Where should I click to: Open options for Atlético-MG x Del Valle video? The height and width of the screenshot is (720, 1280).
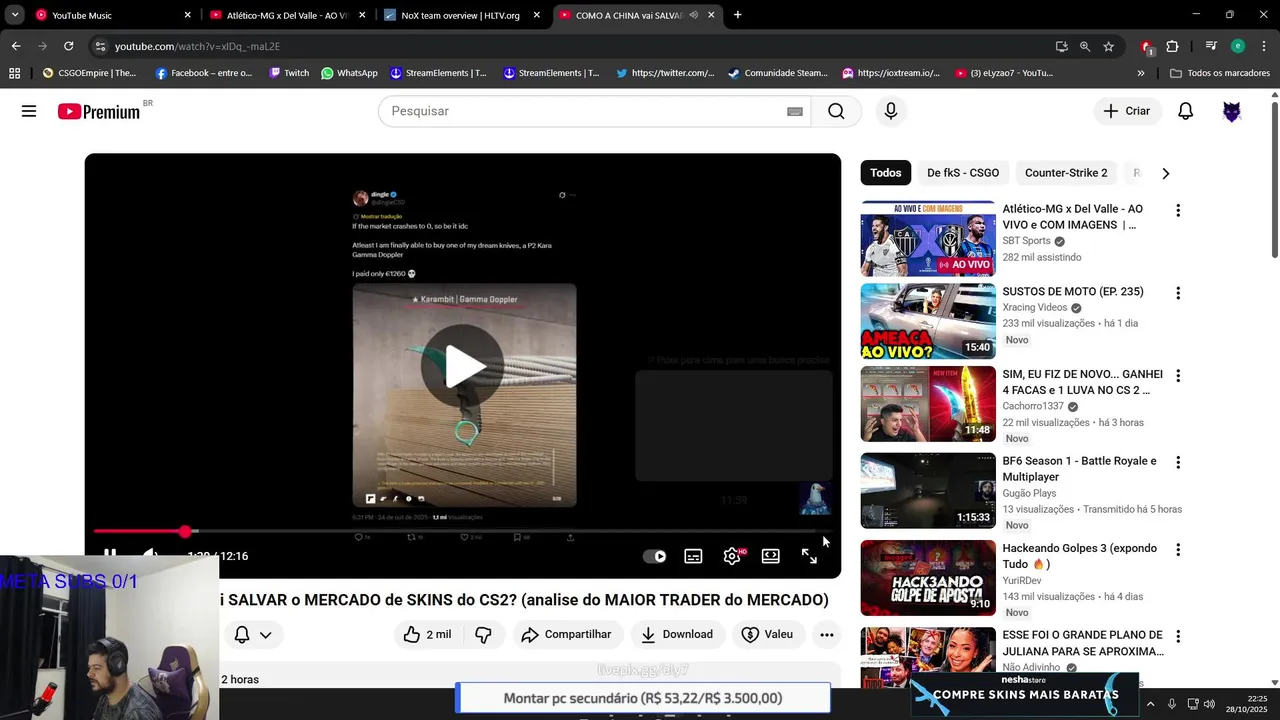(x=1178, y=210)
